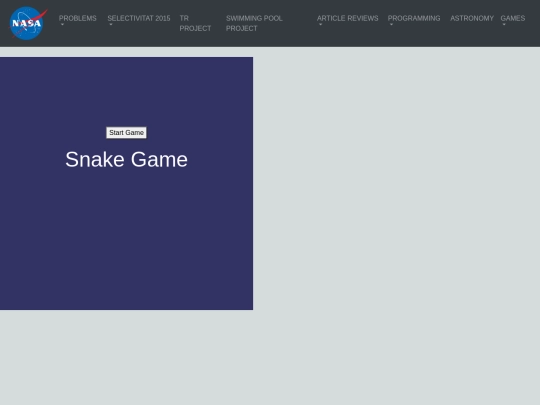Expand the caret under Programming
The width and height of the screenshot is (540, 405).
pos(391,24)
